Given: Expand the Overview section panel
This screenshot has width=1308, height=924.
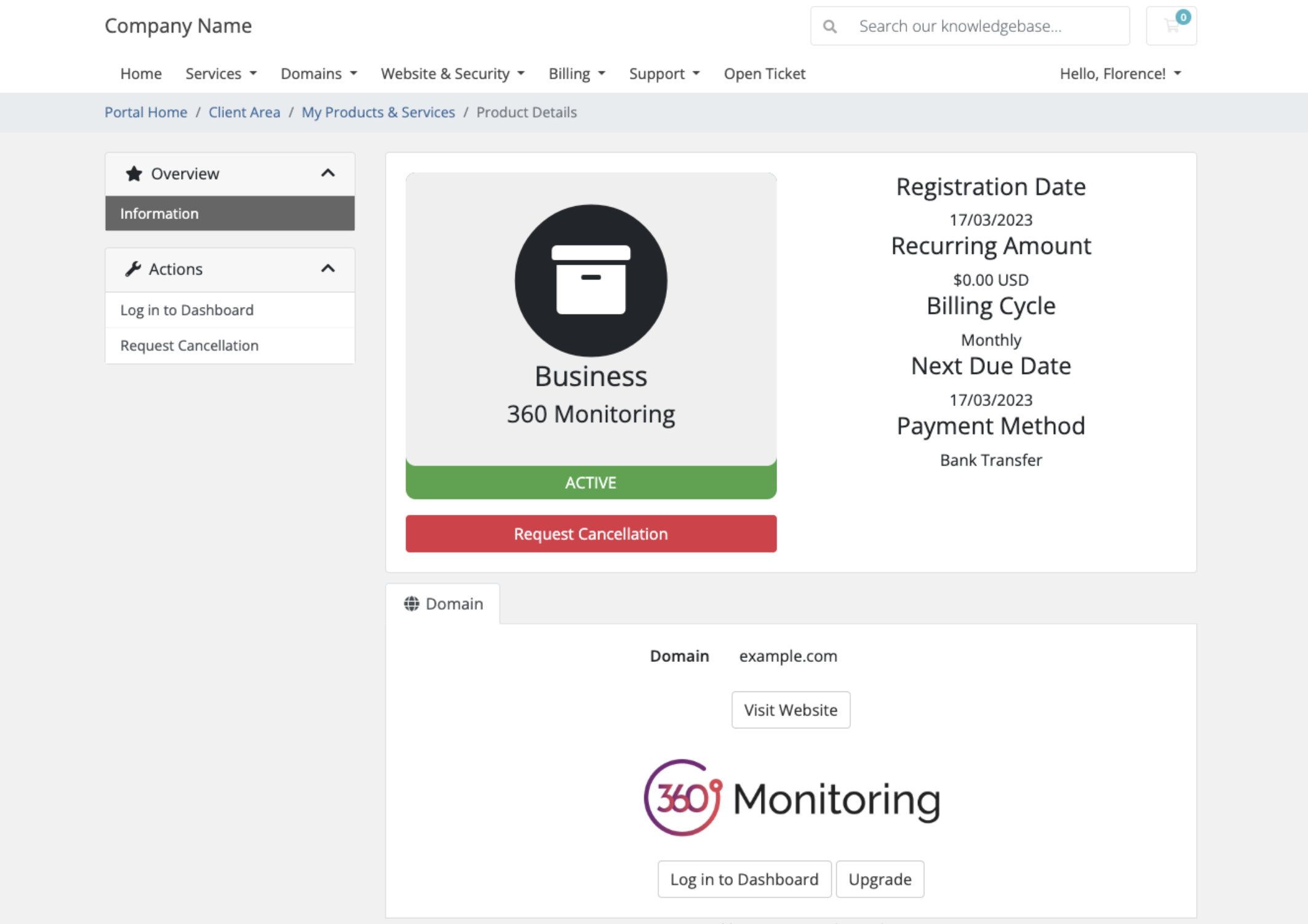Looking at the screenshot, I should coord(328,174).
